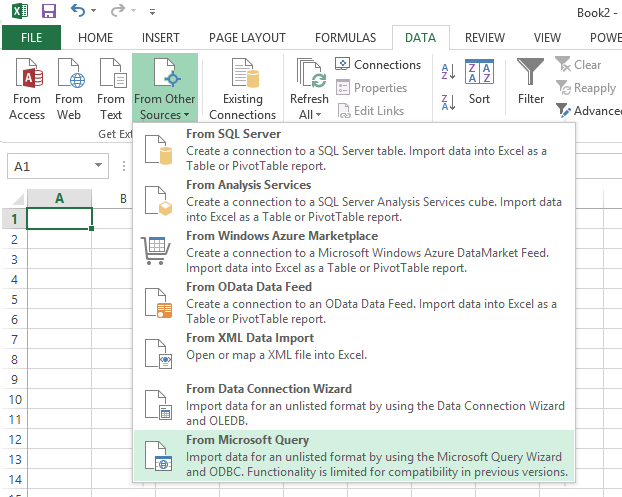Screen dimensions: 622x497
Task: Switch to the REVIEW tab
Action: 485,38
